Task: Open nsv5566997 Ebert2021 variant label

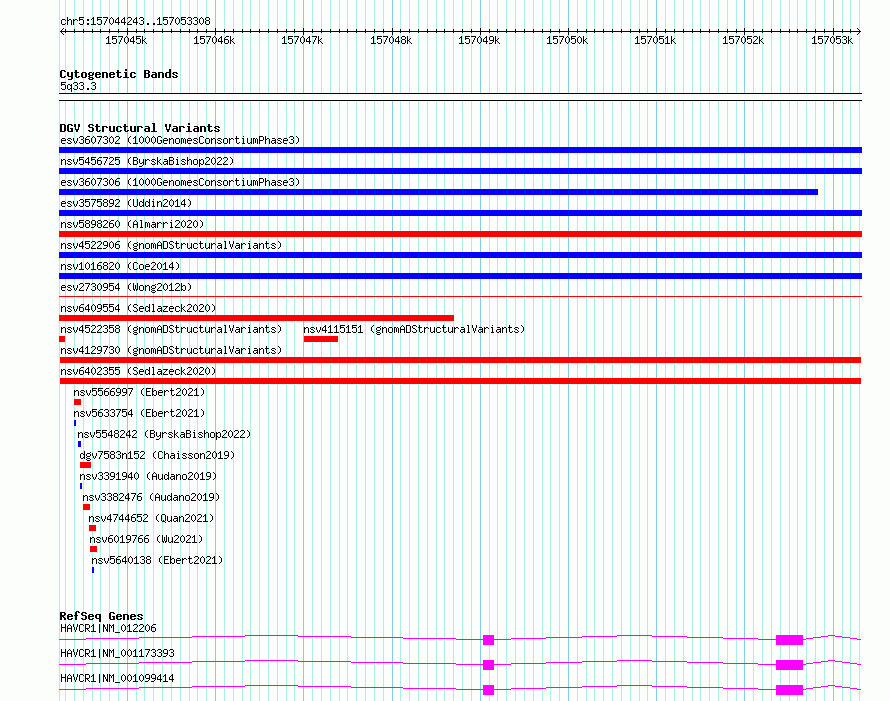Action: 139,392
